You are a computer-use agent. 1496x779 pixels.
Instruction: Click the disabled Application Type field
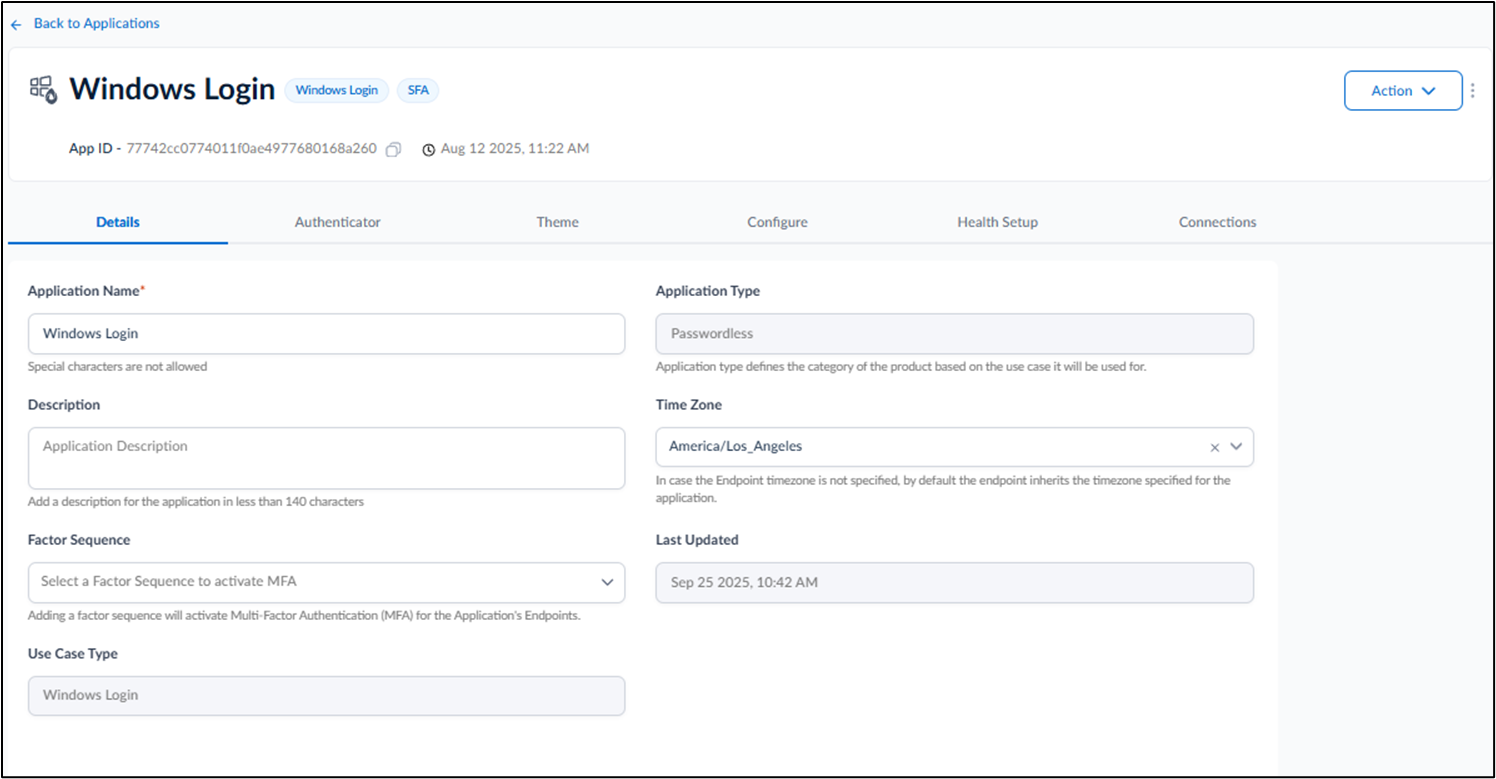click(x=954, y=334)
